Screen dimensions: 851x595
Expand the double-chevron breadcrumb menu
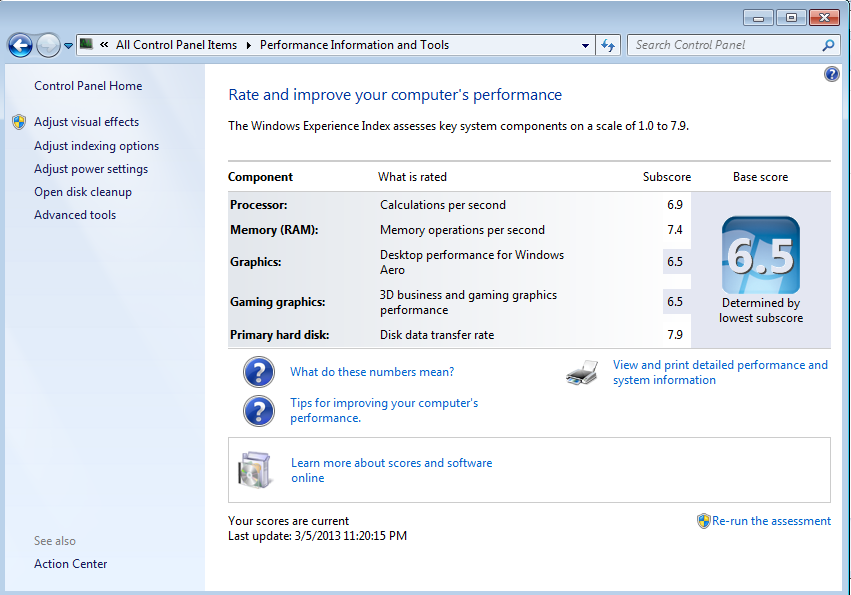click(104, 45)
